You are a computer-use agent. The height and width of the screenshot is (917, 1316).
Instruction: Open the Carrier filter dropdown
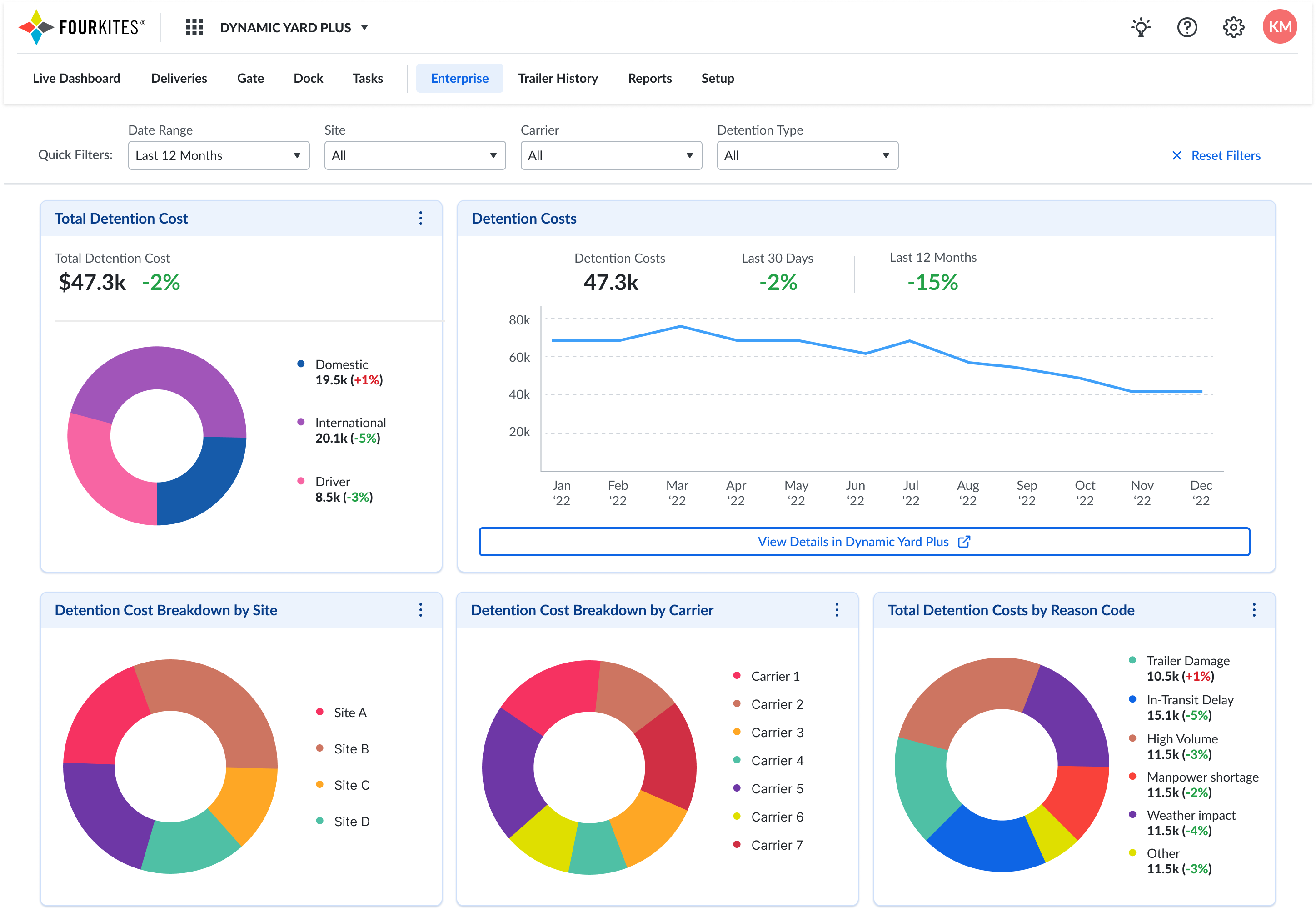[x=611, y=155]
